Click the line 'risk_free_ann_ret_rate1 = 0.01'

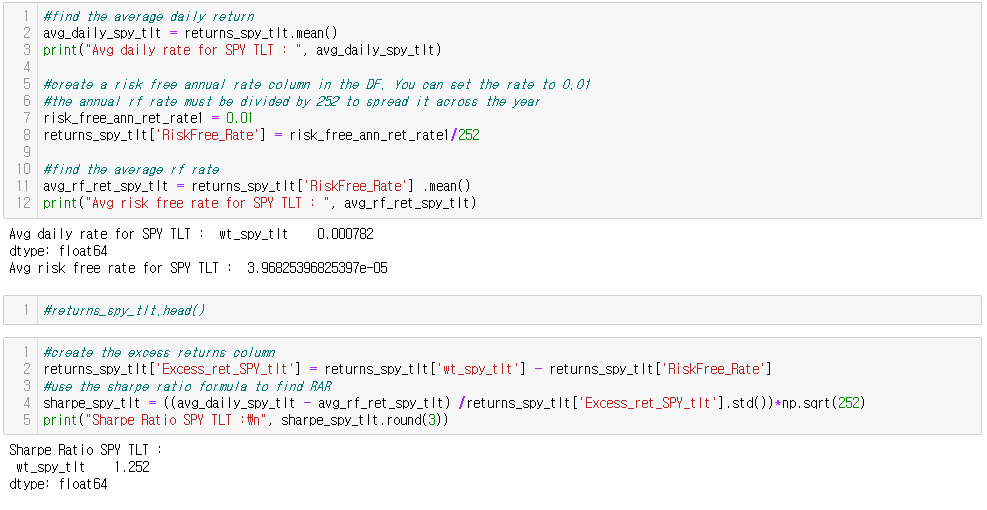tap(148, 118)
